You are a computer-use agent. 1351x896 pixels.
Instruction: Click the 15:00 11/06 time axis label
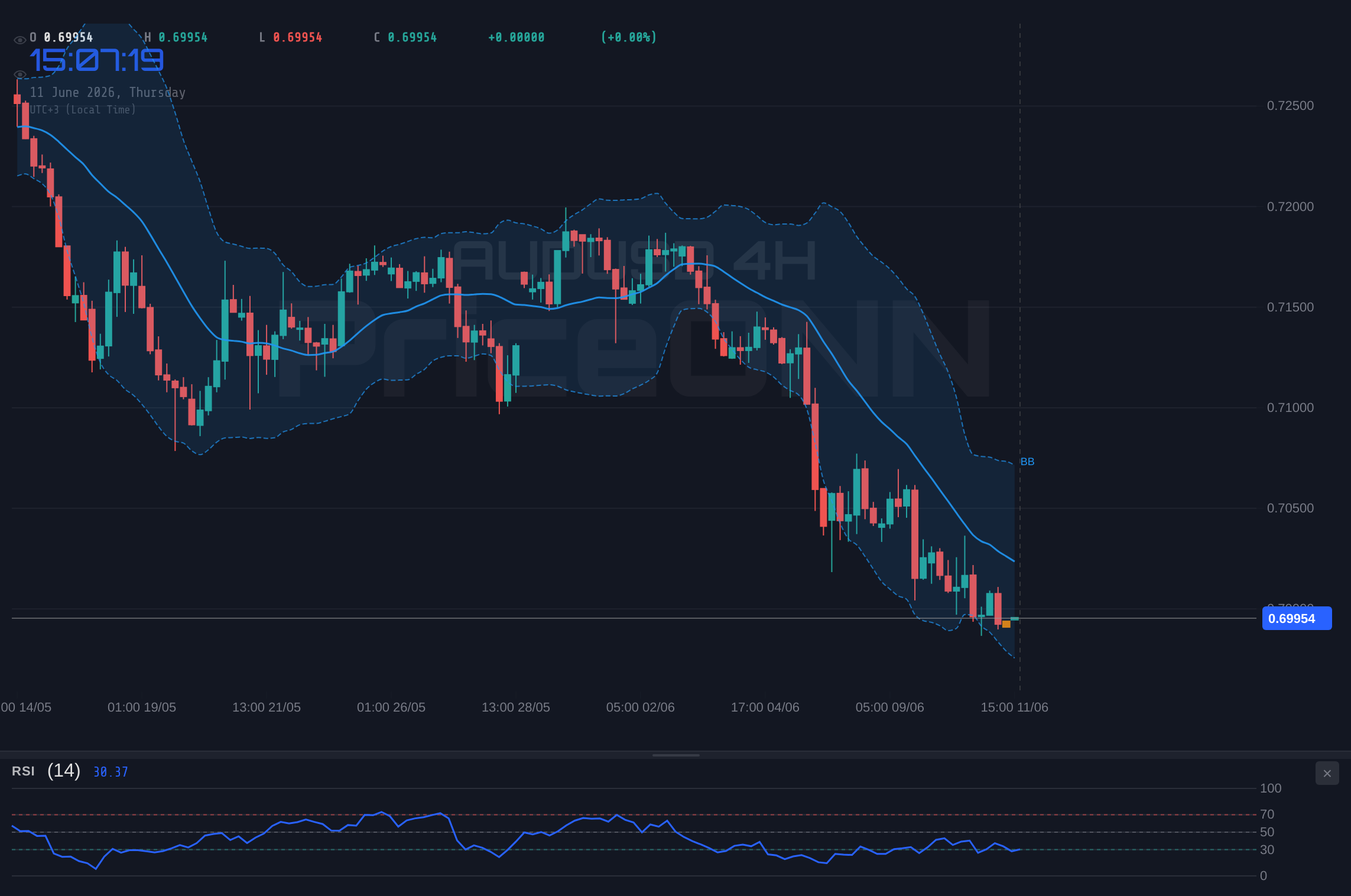(x=1015, y=707)
